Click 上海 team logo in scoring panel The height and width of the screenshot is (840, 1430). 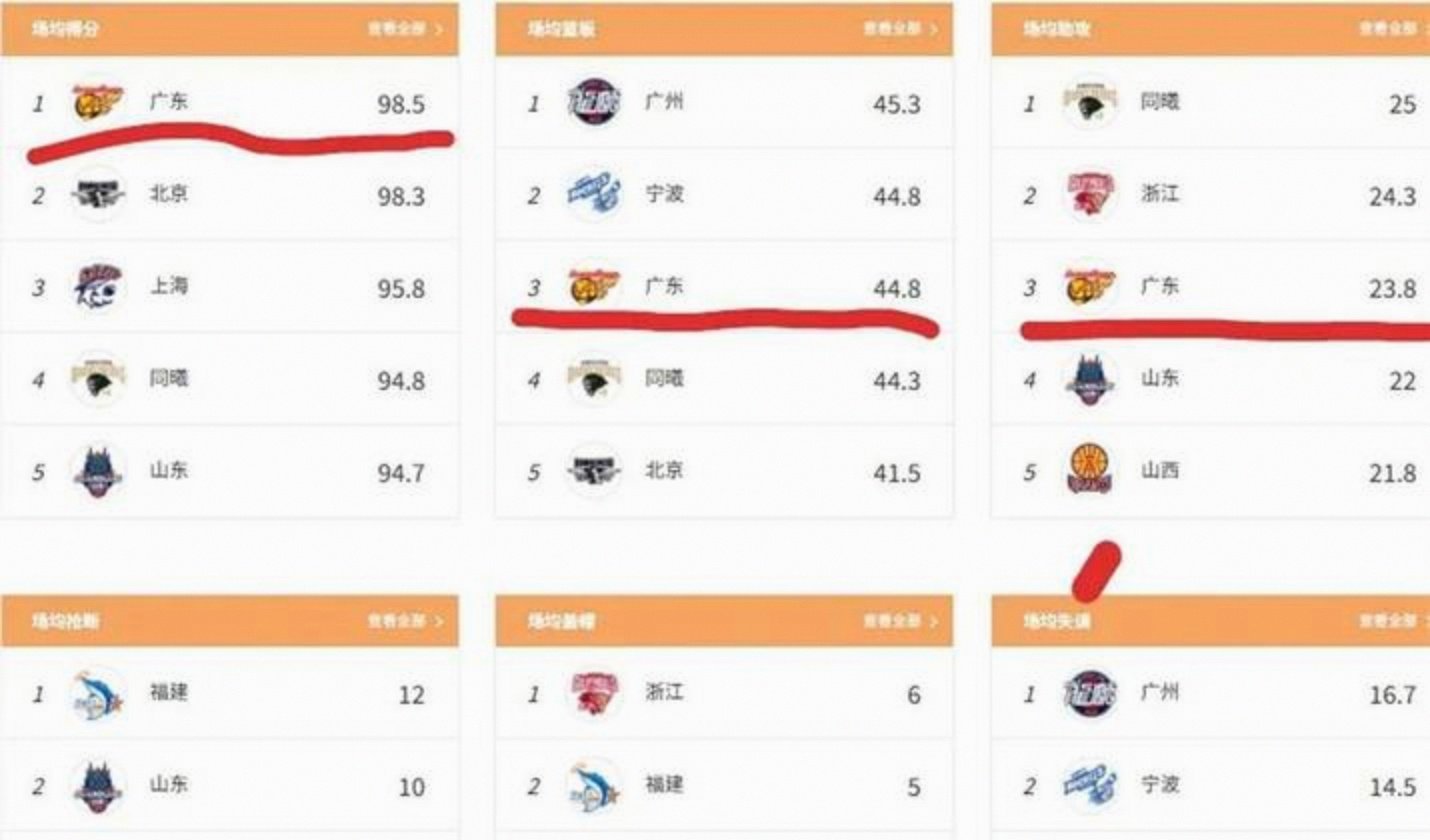pyautogui.click(x=98, y=287)
